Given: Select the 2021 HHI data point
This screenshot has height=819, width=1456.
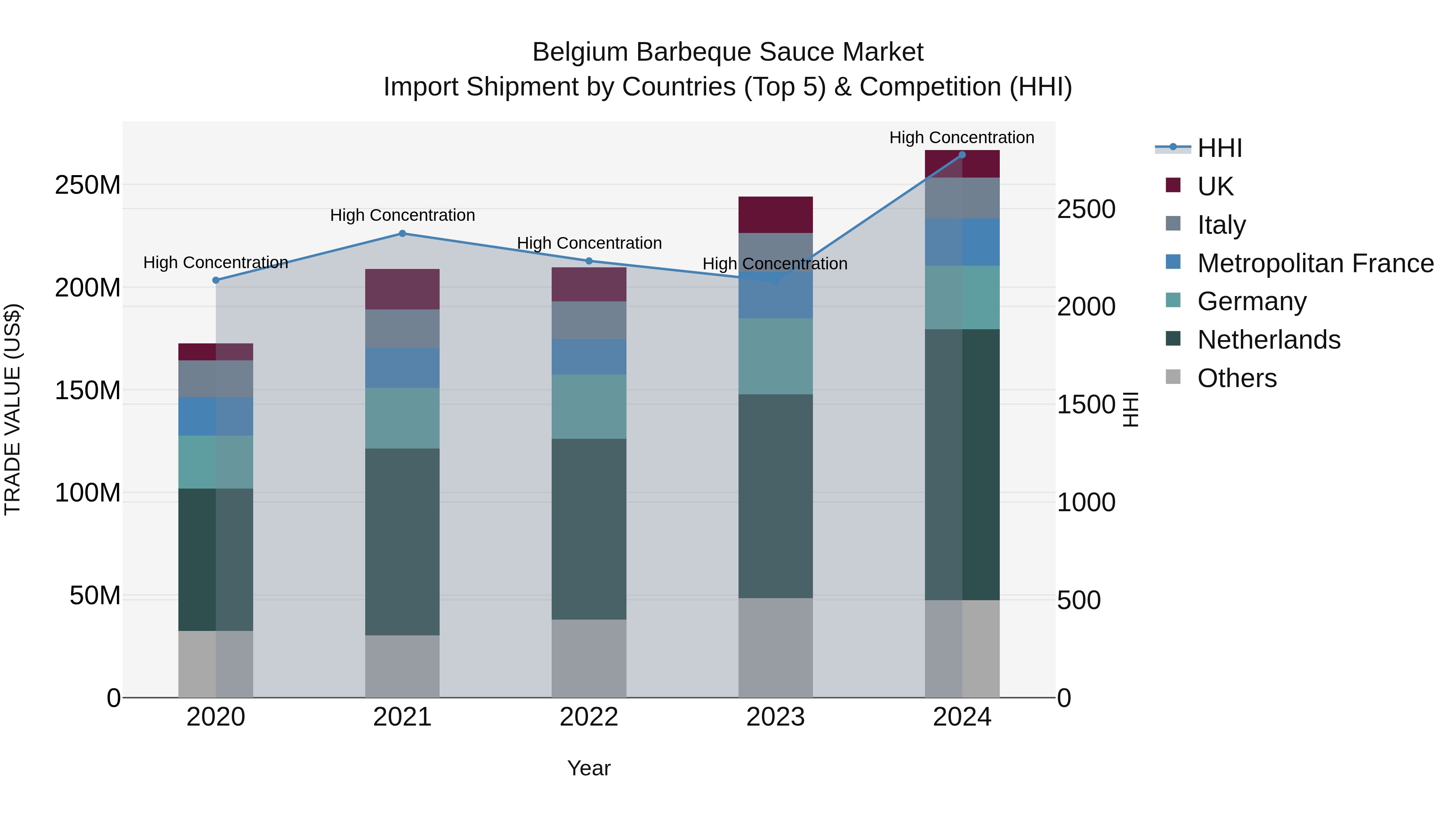Looking at the screenshot, I should coord(402,233).
